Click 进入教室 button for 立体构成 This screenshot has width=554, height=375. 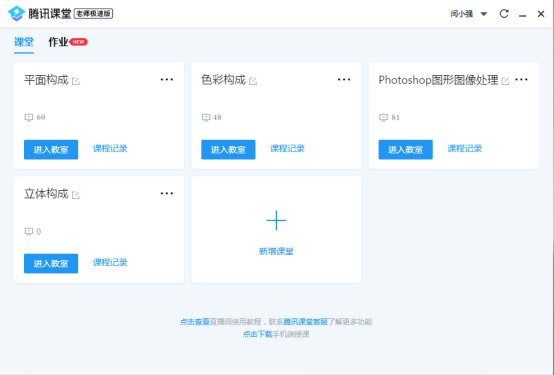click(51, 263)
